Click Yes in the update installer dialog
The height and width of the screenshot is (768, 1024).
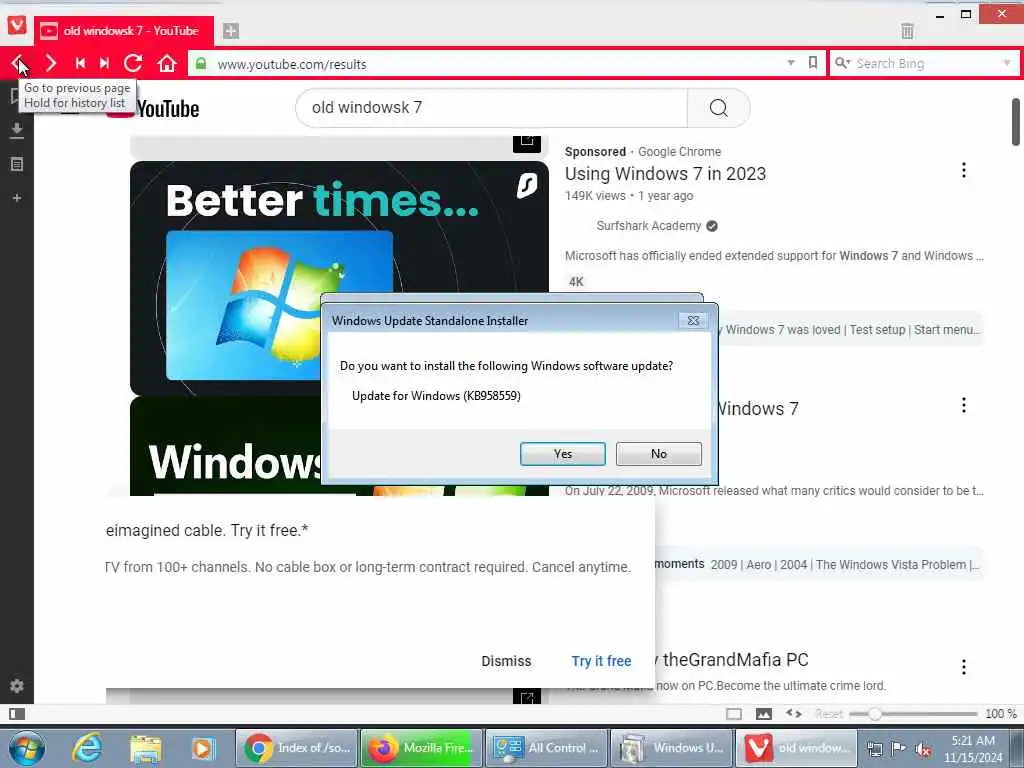click(562, 454)
